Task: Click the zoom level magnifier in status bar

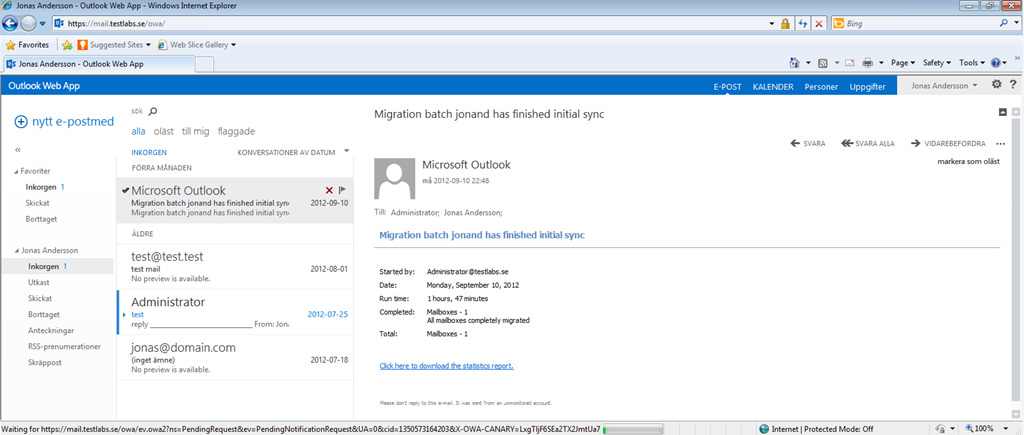Action: (969, 428)
